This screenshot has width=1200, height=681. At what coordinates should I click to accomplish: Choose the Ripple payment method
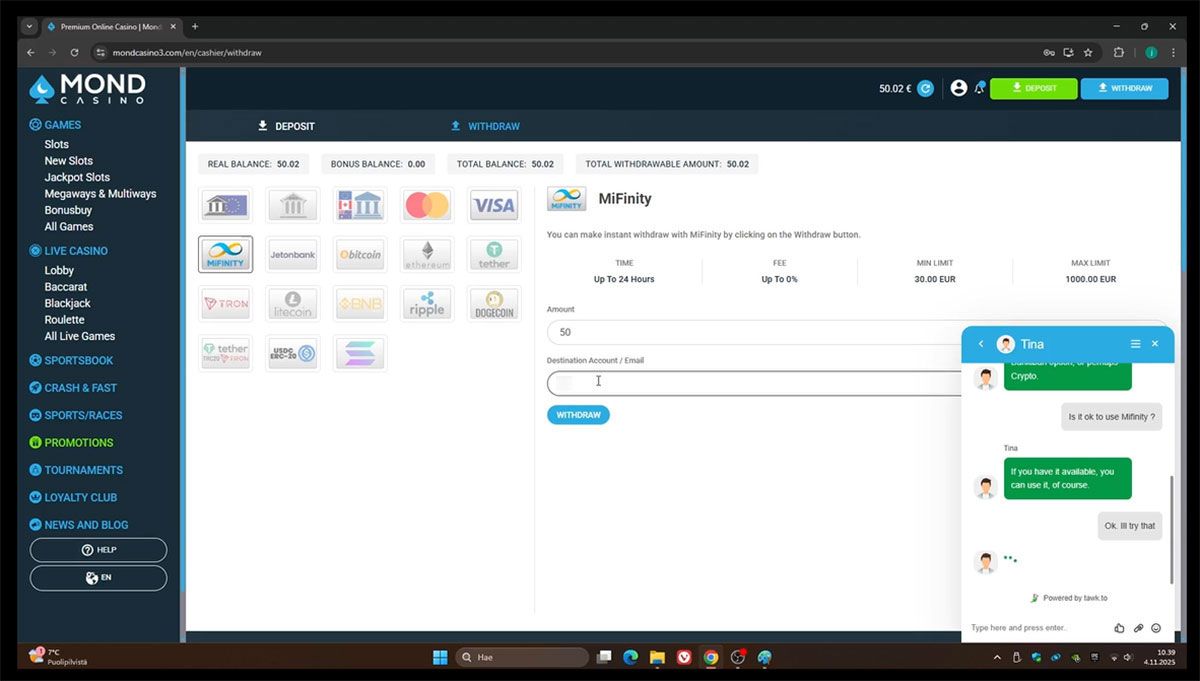427,304
